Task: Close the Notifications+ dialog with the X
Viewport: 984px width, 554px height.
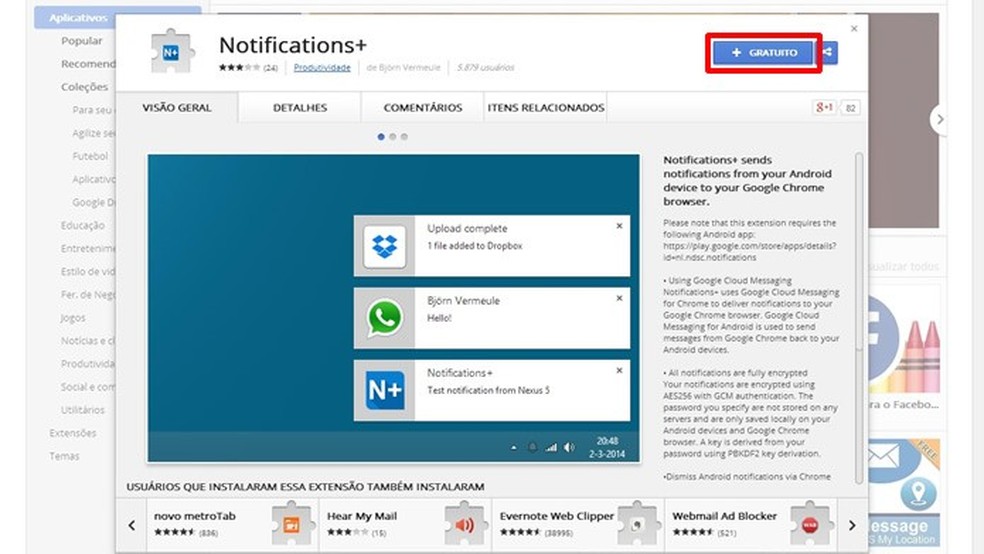Action: (x=853, y=29)
